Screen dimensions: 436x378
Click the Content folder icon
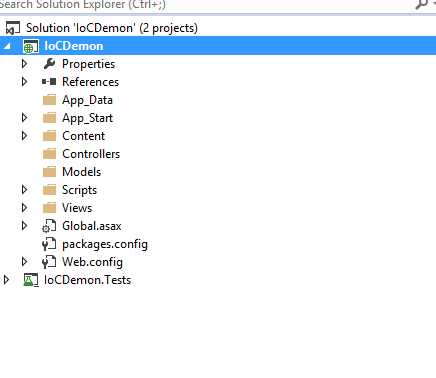point(49,136)
